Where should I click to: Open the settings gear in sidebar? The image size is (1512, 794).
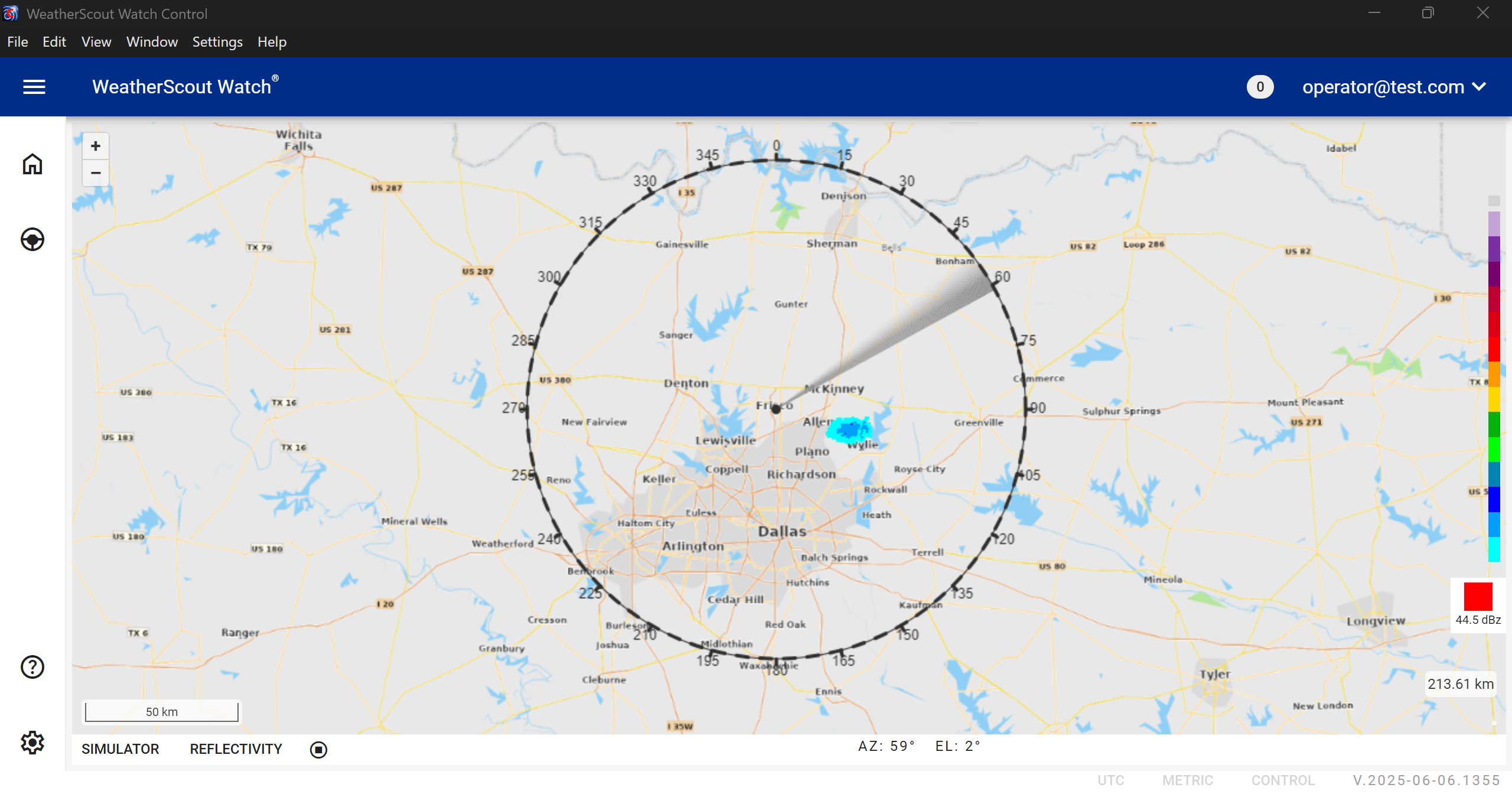[32, 743]
